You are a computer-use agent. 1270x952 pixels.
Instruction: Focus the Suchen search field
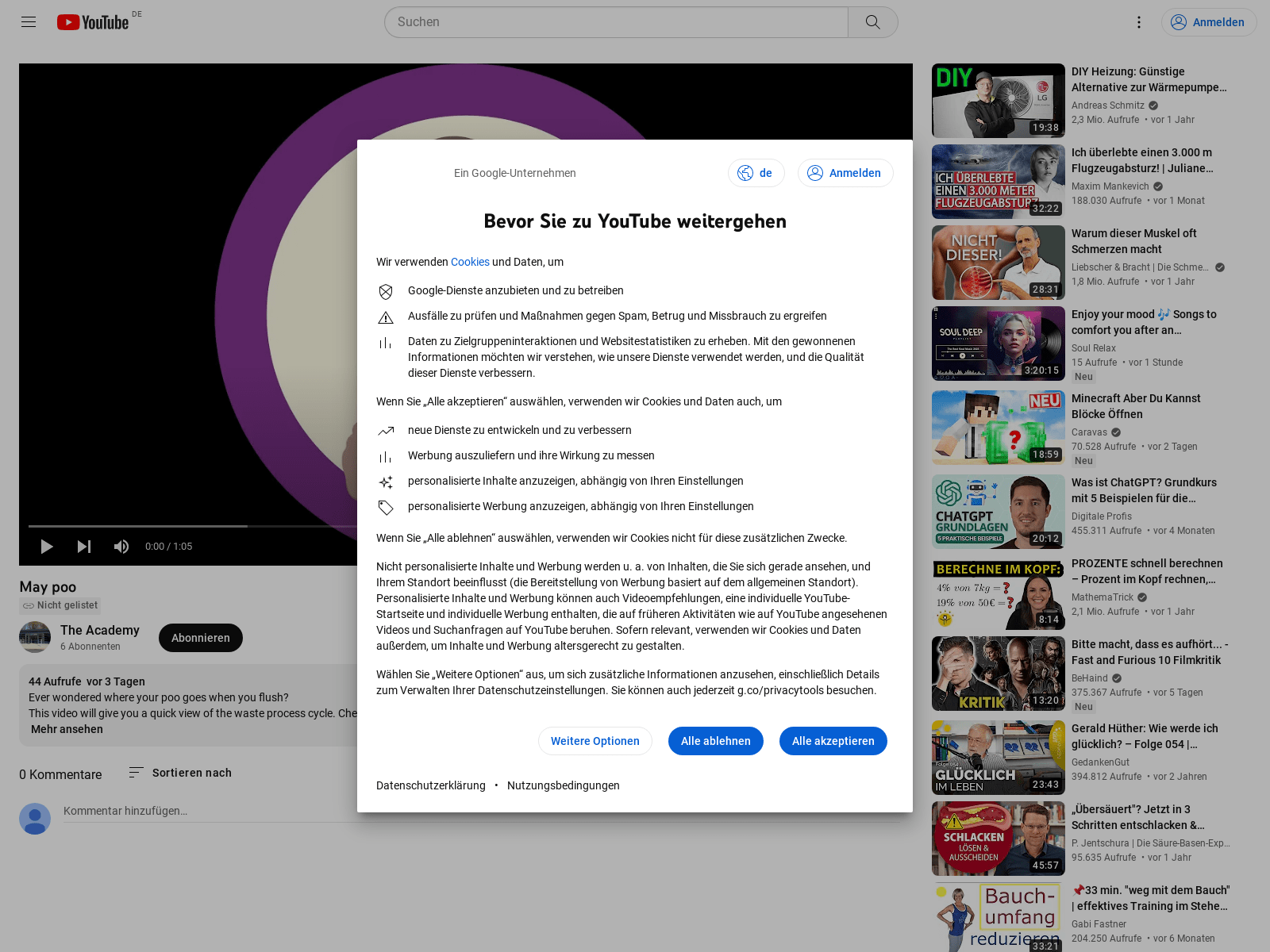pyautogui.click(x=616, y=22)
